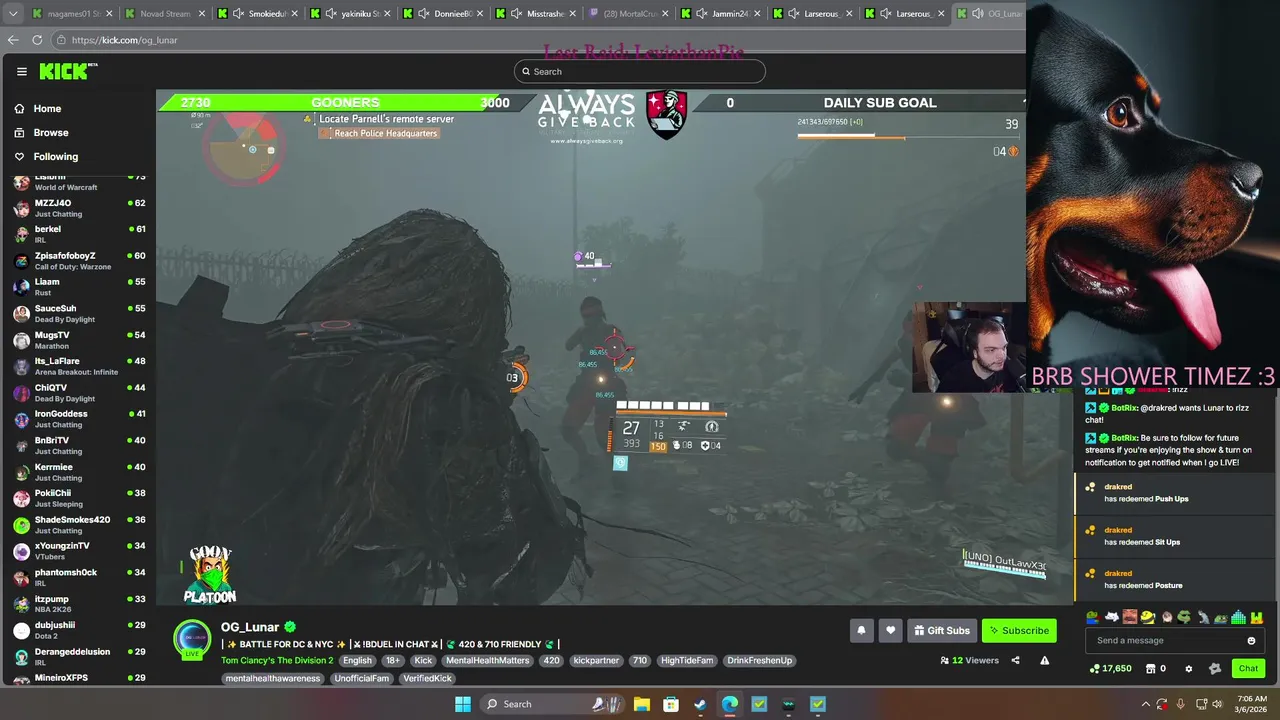
Task: Click the browser address bar URL
Action: pos(124,40)
